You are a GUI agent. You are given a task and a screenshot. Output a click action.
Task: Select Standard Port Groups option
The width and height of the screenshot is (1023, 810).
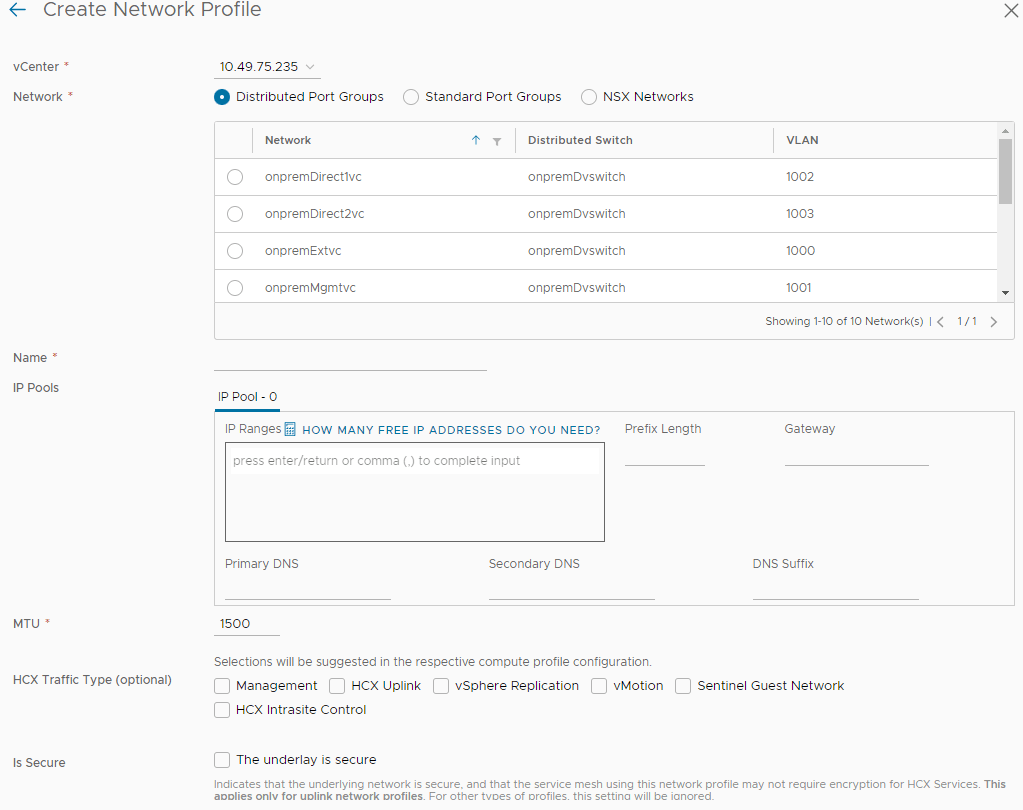click(411, 97)
